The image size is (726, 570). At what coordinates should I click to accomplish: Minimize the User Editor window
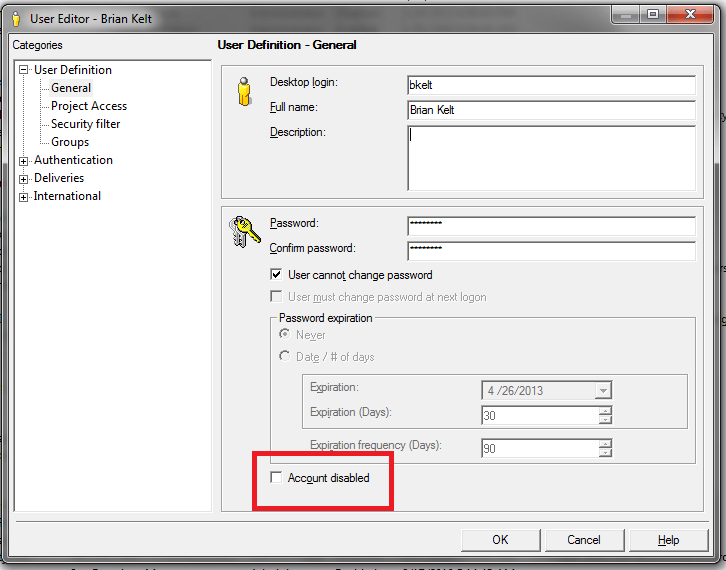coord(626,15)
